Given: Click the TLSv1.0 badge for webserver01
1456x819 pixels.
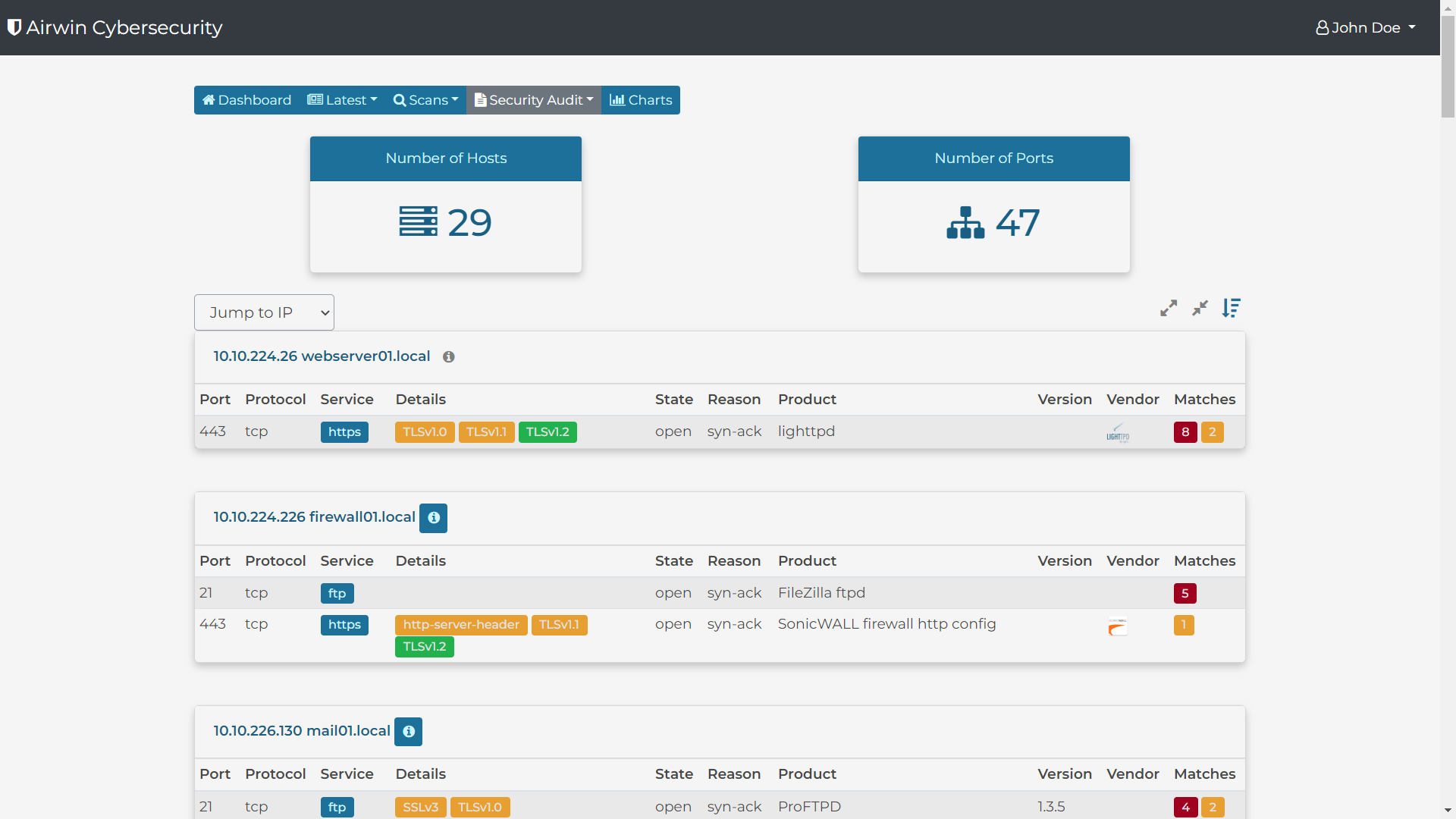Looking at the screenshot, I should click(x=425, y=432).
